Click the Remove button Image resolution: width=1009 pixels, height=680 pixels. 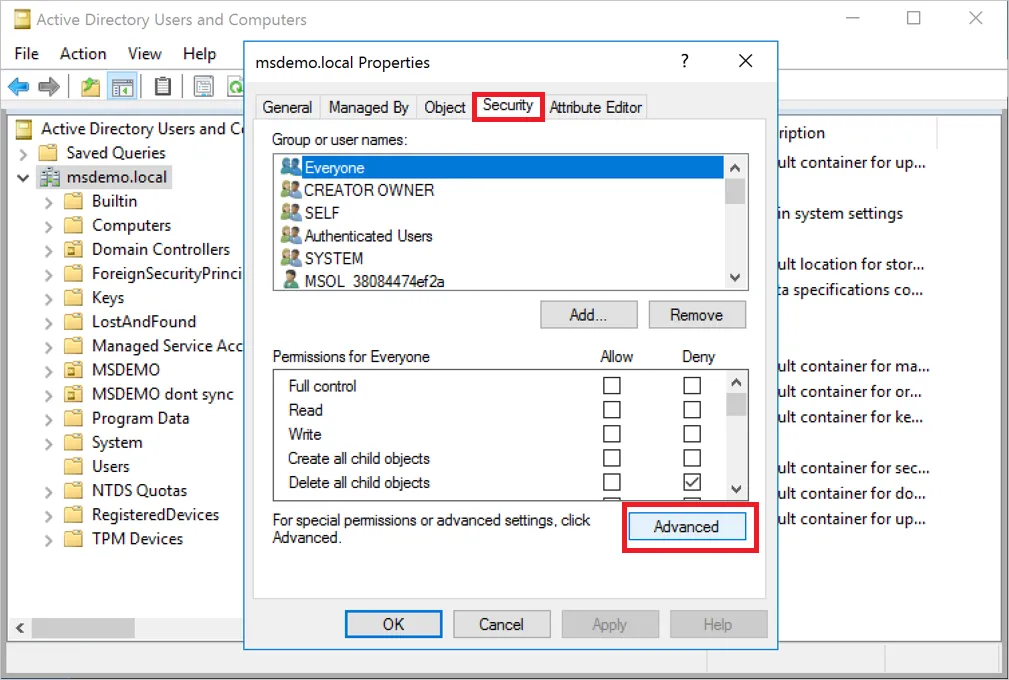(x=696, y=315)
